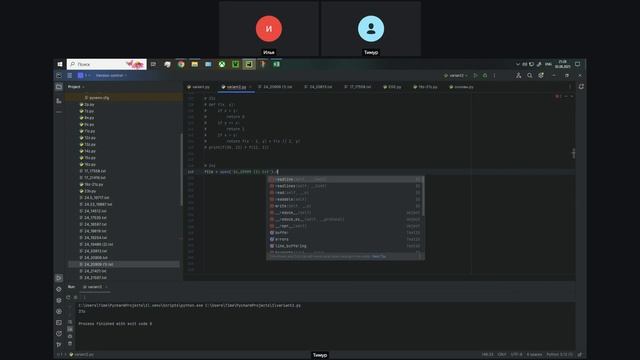The height and width of the screenshot is (360, 640).
Task: Open the Structure tool window icon
Action: click(59, 100)
